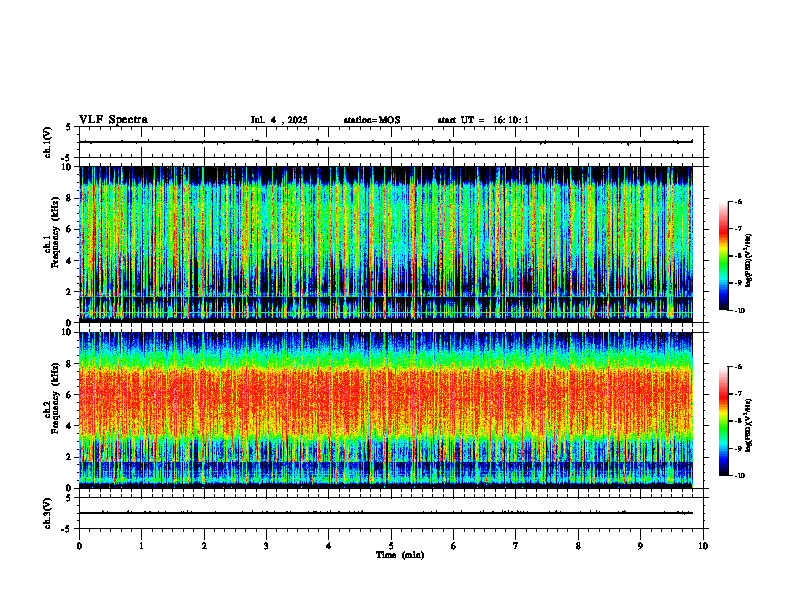Click time-axis tick label "1" below the plots
This screenshot has height=612, width=792.
(x=141, y=546)
